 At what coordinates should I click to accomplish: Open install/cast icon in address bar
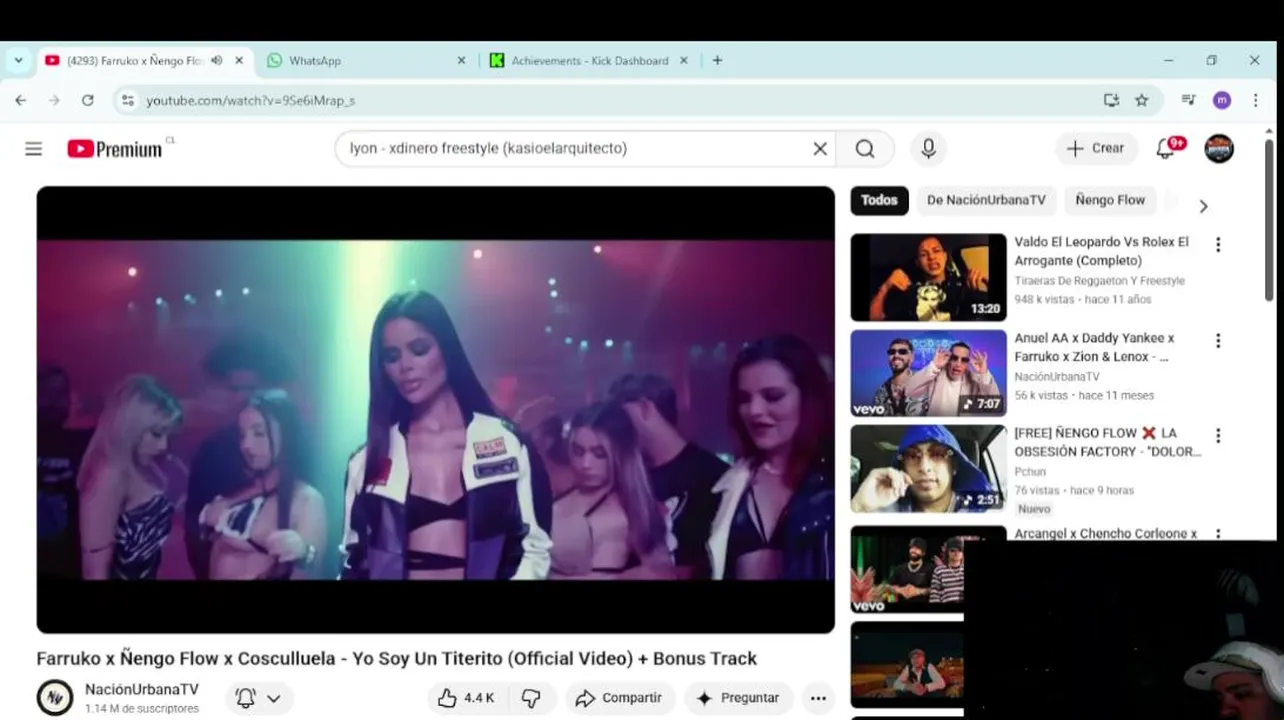(1111, 100)
